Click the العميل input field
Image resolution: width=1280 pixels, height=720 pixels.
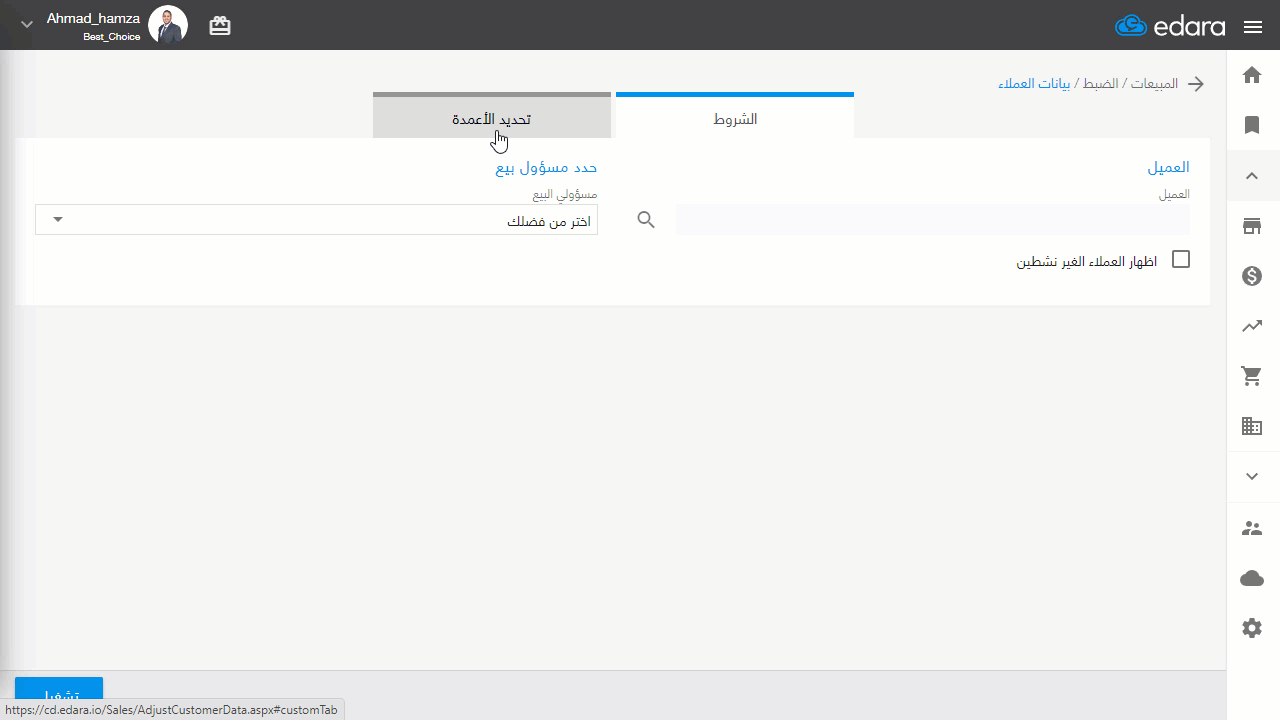click(933, 220)
